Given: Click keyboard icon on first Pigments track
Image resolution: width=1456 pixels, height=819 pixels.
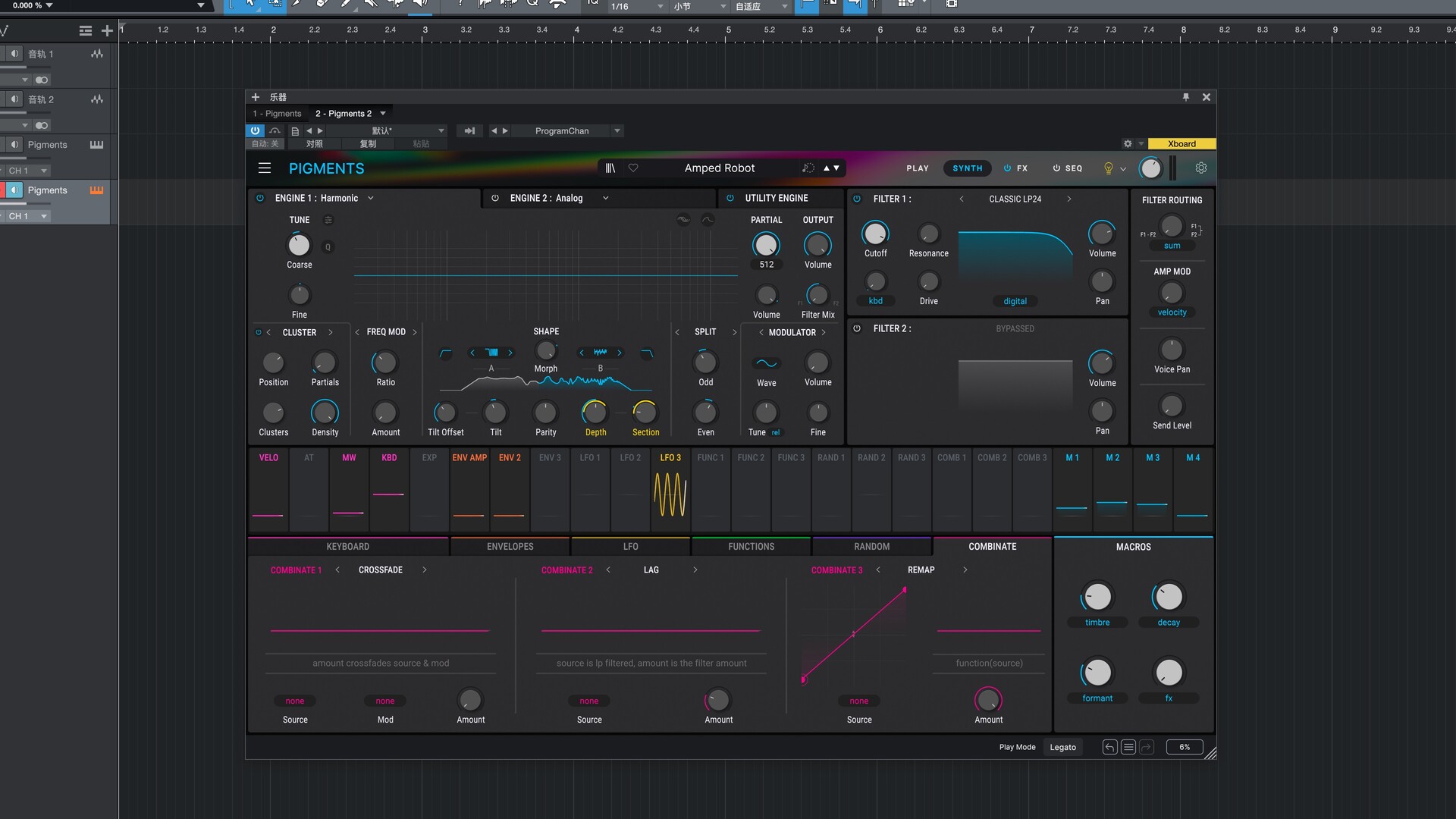Looking at the screenshot, I should (96, 145).
